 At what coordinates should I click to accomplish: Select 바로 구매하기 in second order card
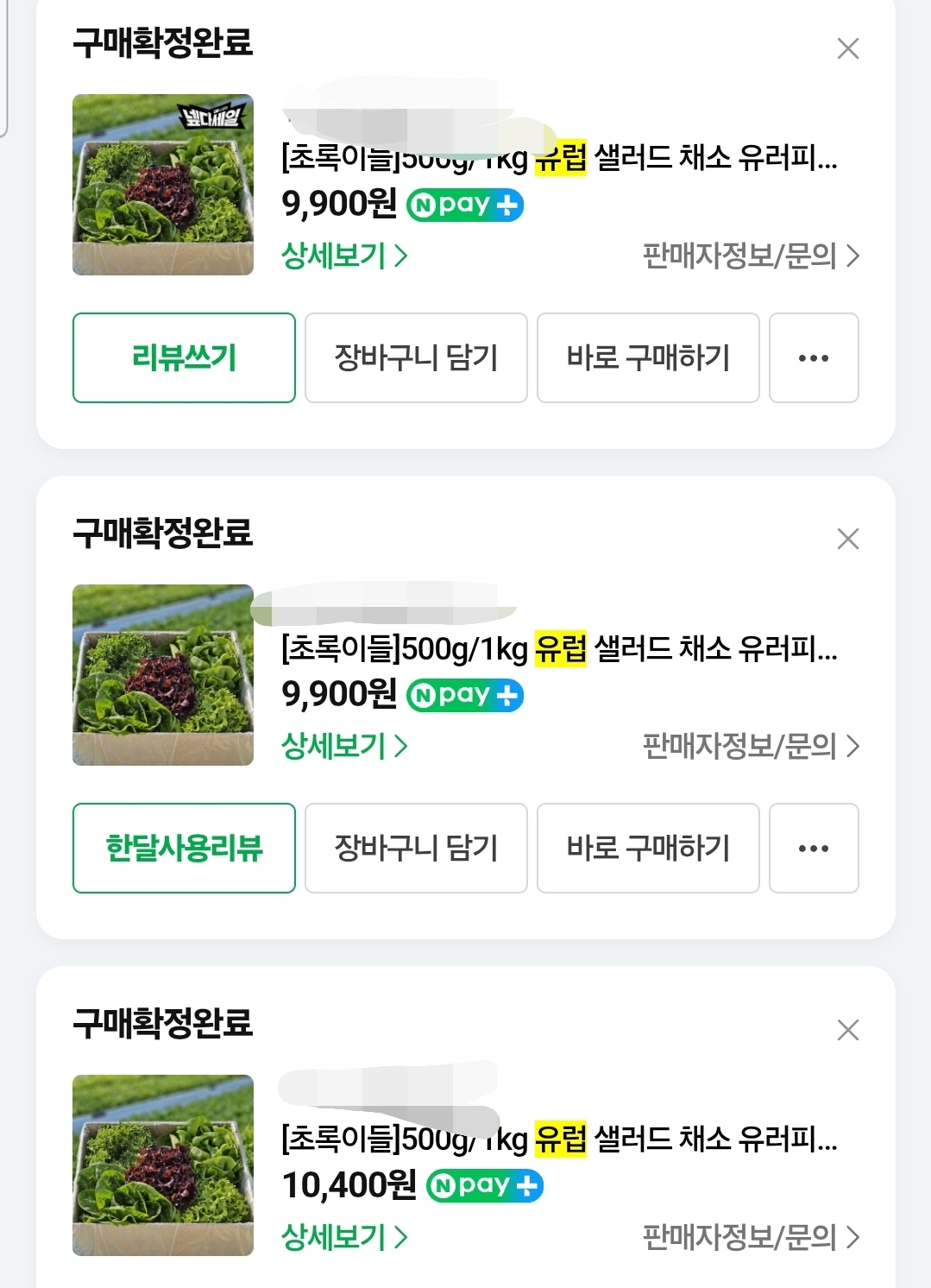(x=648, y=848)
